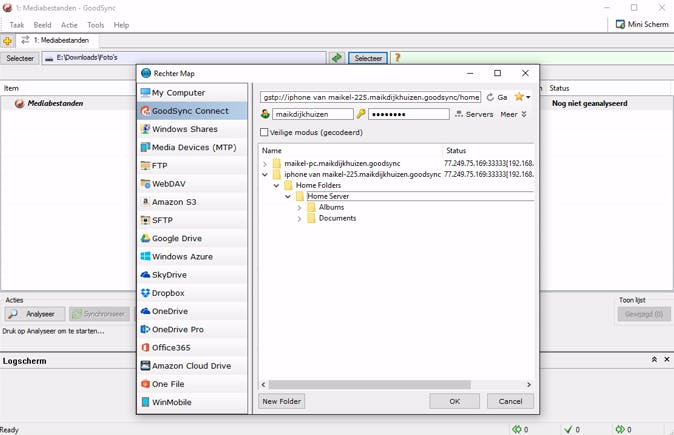Expand the Documents folder

pyautogui.click(x=300, y=219)
